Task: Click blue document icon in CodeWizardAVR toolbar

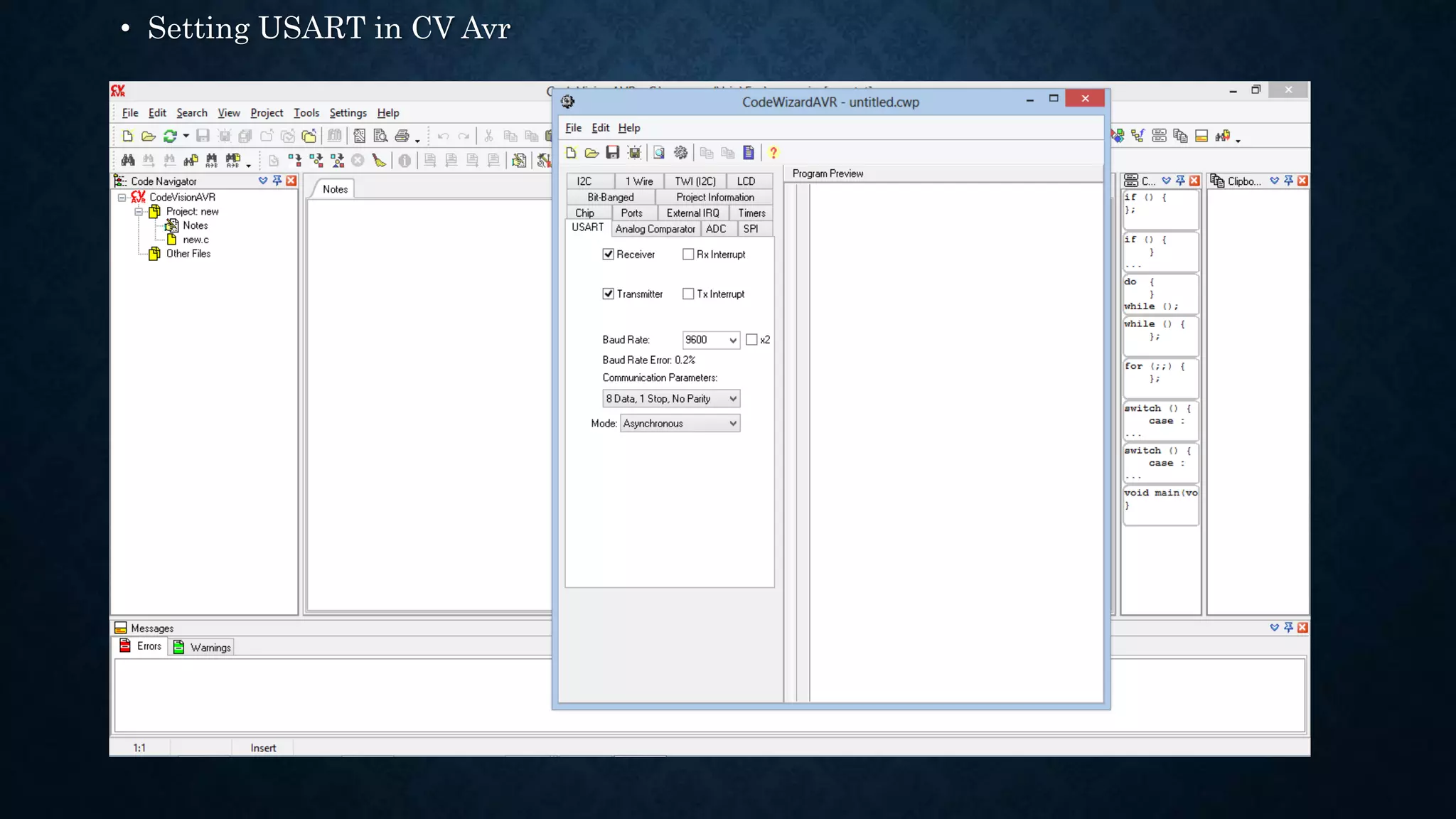Action: pos(749,153)
